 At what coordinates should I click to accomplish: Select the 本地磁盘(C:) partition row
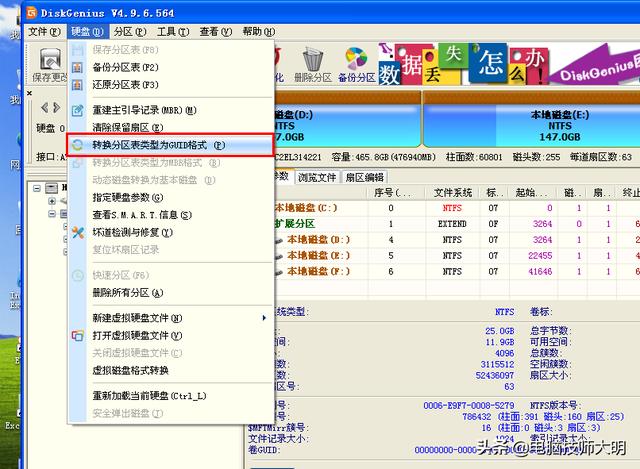[x=457, y=208]
